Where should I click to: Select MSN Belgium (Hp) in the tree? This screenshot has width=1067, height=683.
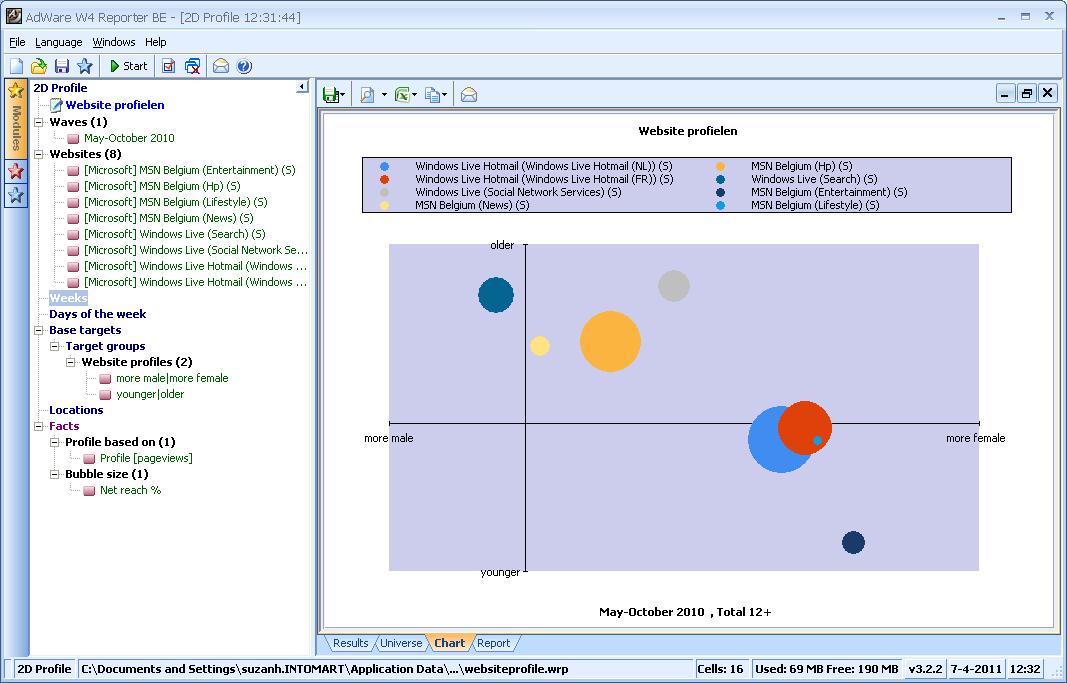[162, 186]
